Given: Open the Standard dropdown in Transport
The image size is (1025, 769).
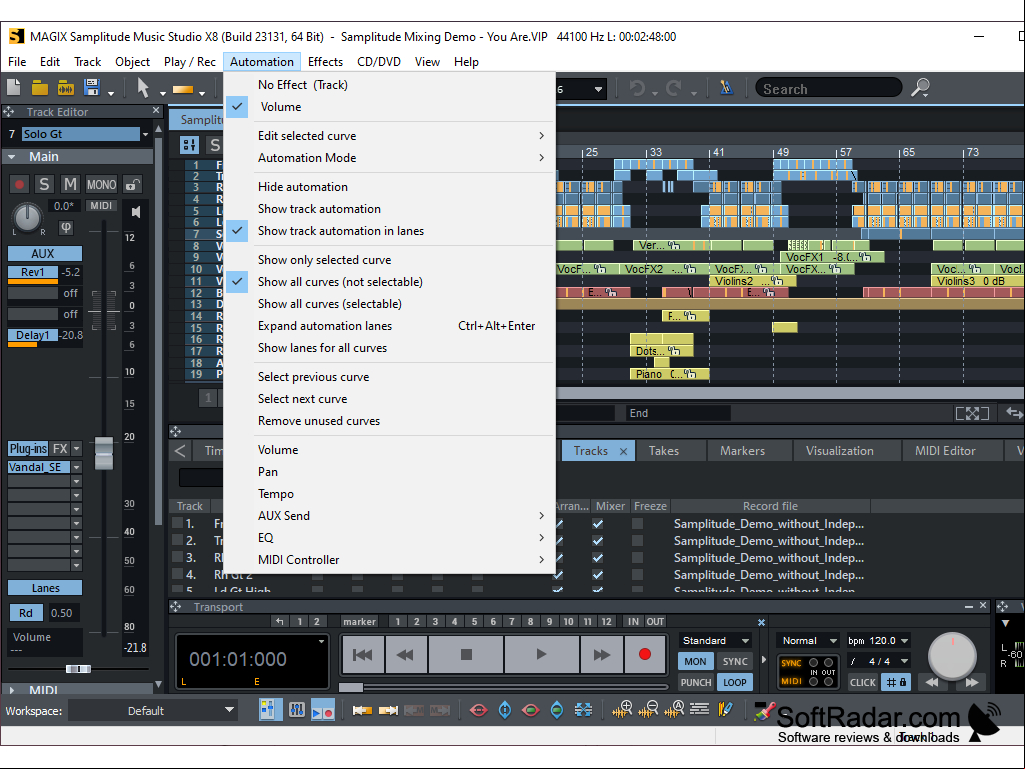Looking at the screenshot, I should click(x=715, y=641).
